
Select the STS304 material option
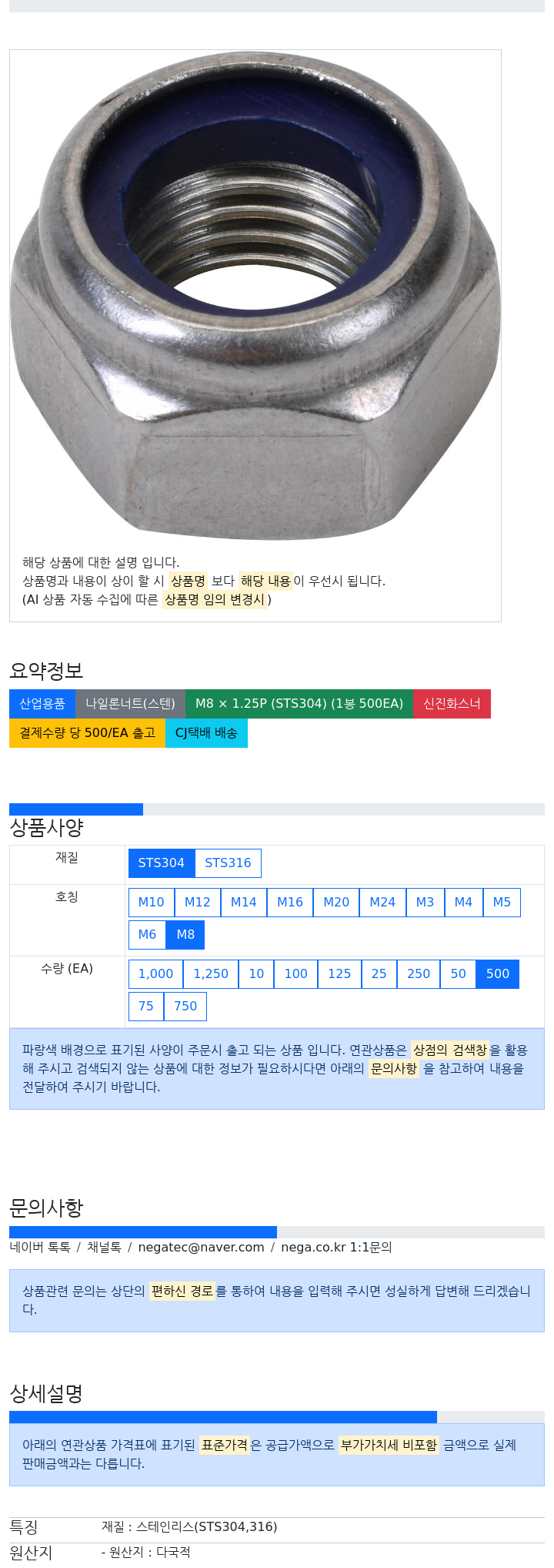click(x=162, y=863)
